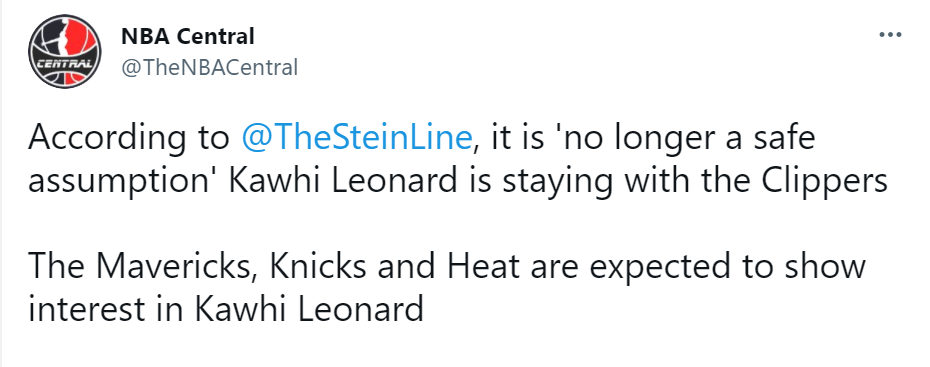Click the word 'Knicks' in the tweet
This screenshot has height=367, width=930.
(x=320, y=267)
